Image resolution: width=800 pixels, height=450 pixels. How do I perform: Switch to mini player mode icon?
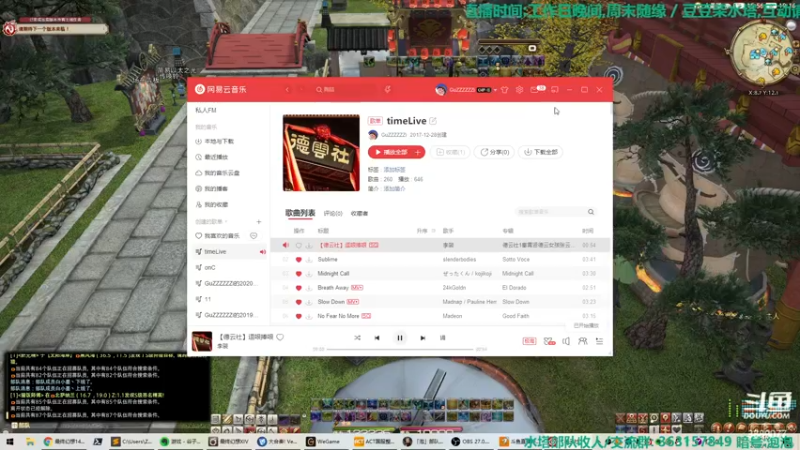[555, 89]
